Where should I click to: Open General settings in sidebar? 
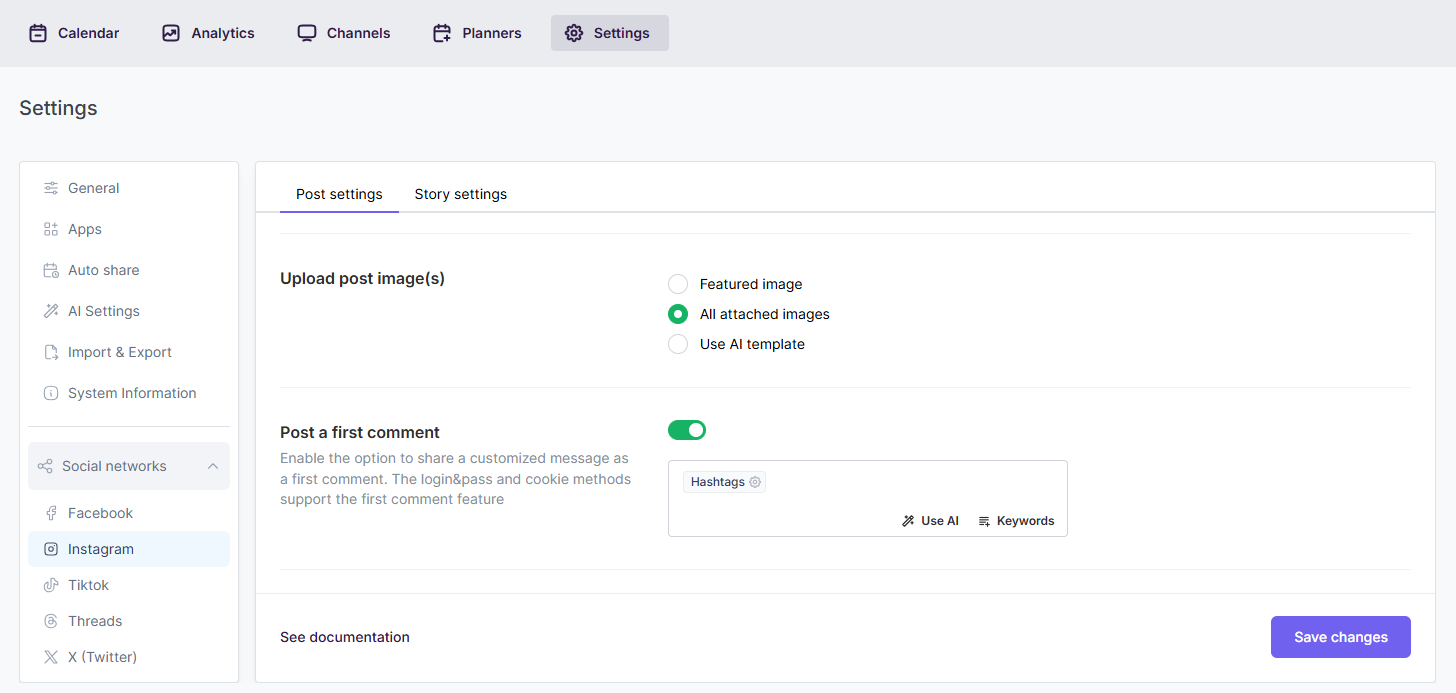pyautogui.click(x=129, y=188)
